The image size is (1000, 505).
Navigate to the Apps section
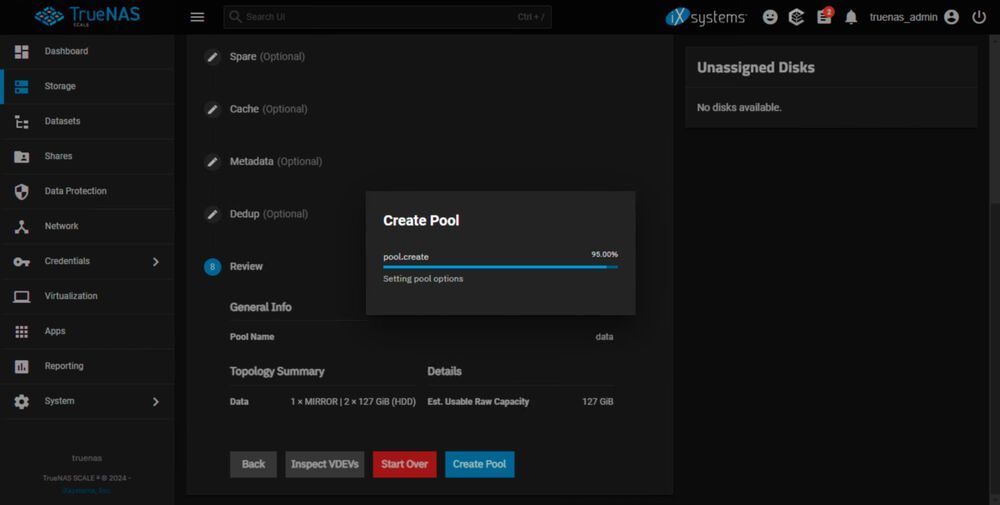(55, 331)
